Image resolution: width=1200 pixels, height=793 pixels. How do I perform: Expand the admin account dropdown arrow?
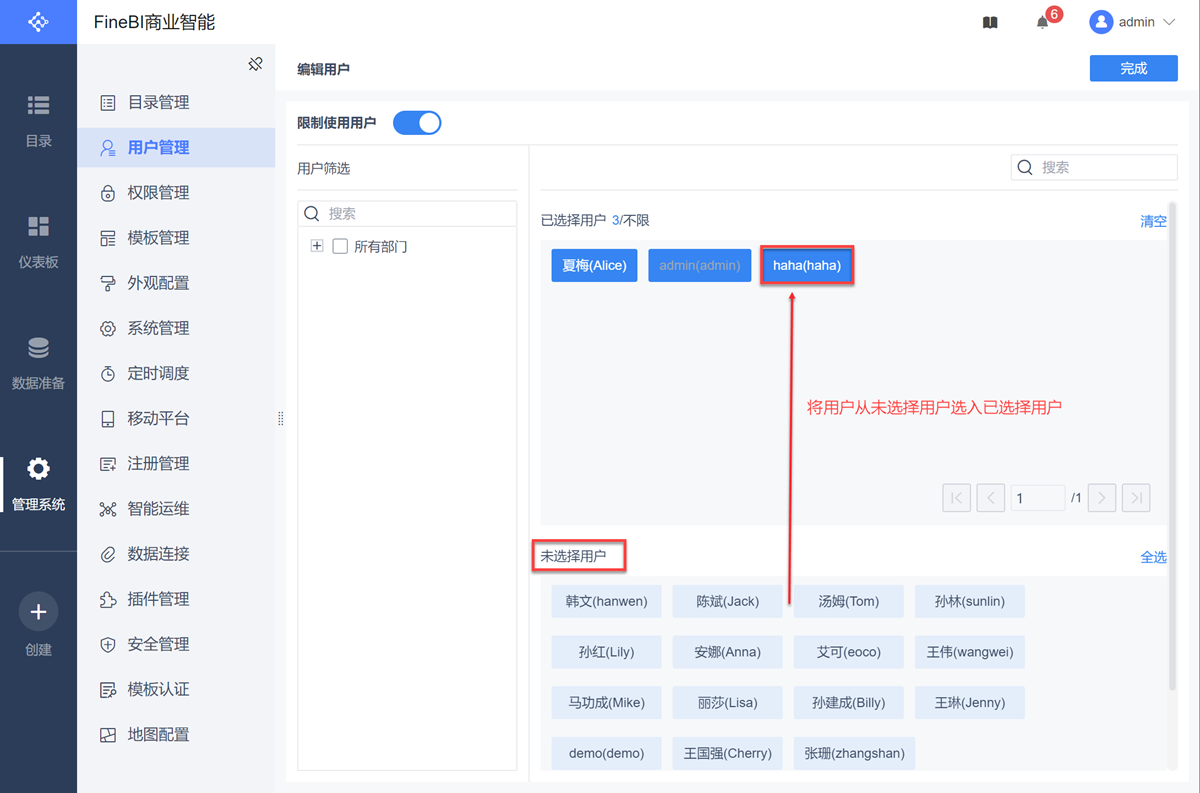tap(1169, 22)
